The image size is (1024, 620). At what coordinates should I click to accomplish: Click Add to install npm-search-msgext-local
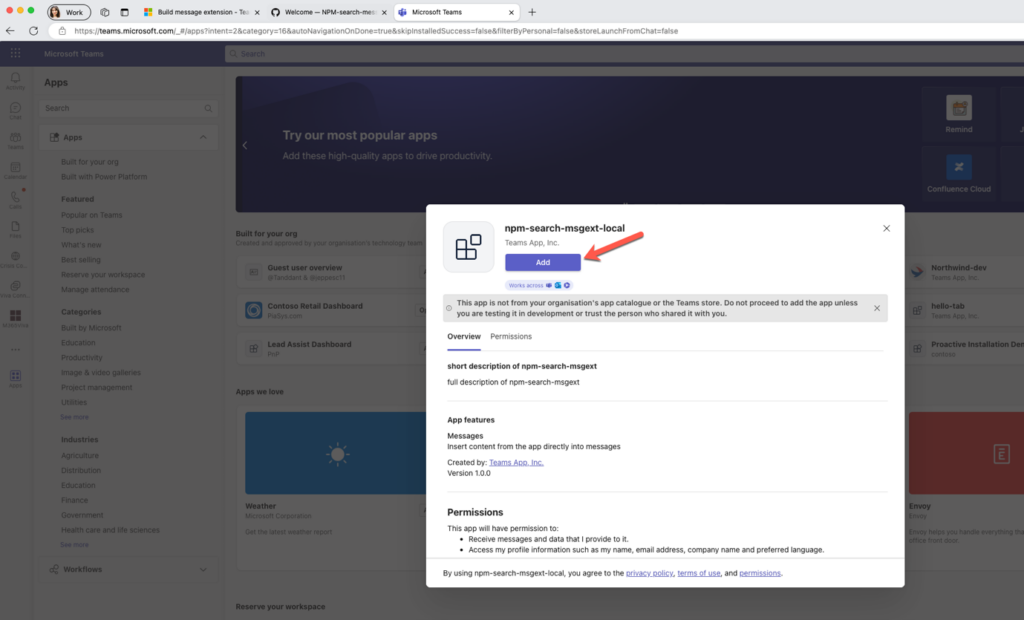[x=543, y=262]
